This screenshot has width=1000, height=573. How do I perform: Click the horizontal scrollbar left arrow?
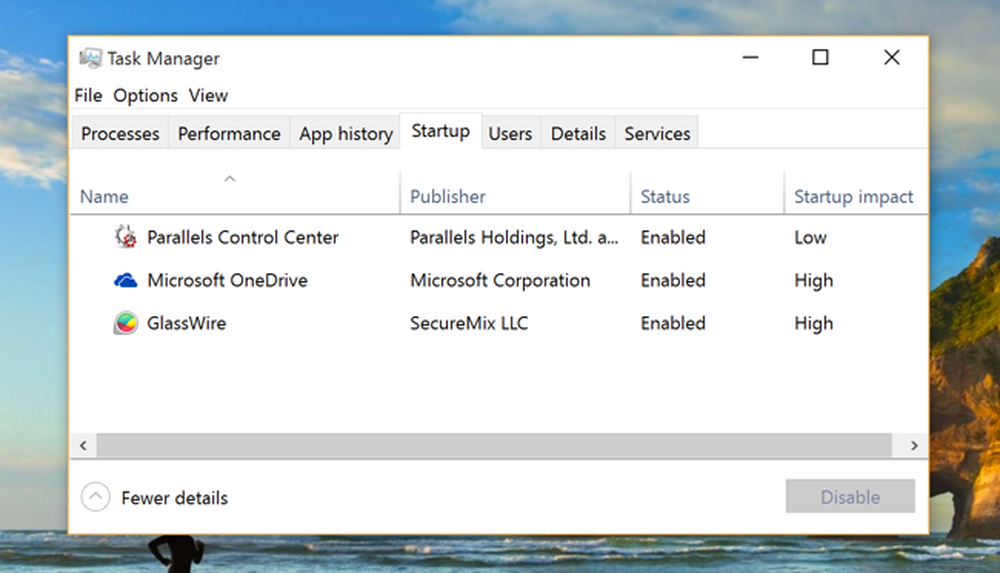click(84, 445)
